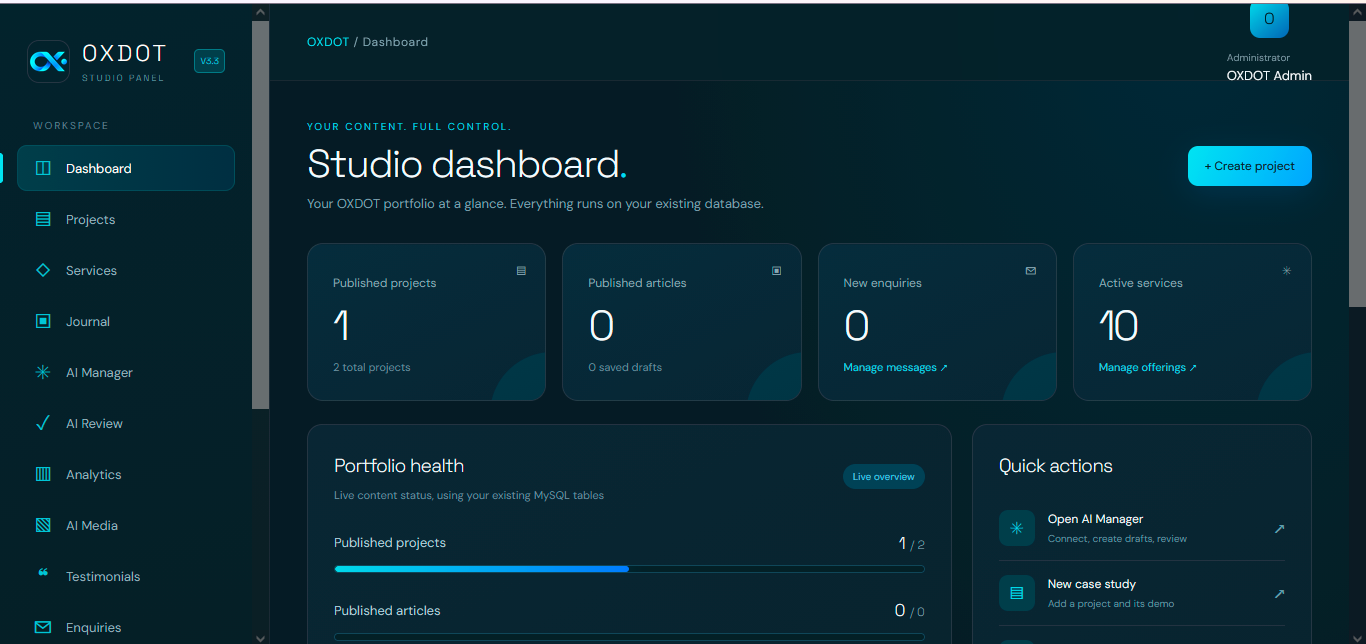1366x644 pixels.
Task: Click the arrow beside New case study
Action: pos(1279,593)
